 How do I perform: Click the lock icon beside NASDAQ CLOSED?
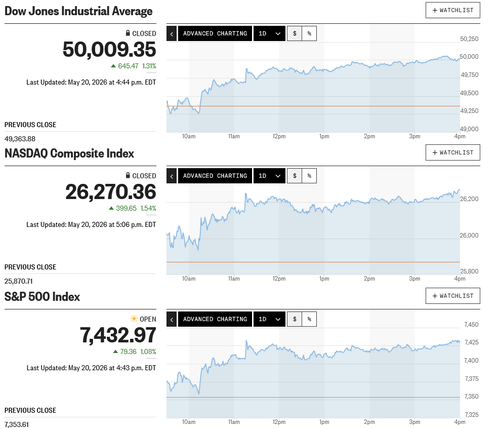tap(128, 175)
